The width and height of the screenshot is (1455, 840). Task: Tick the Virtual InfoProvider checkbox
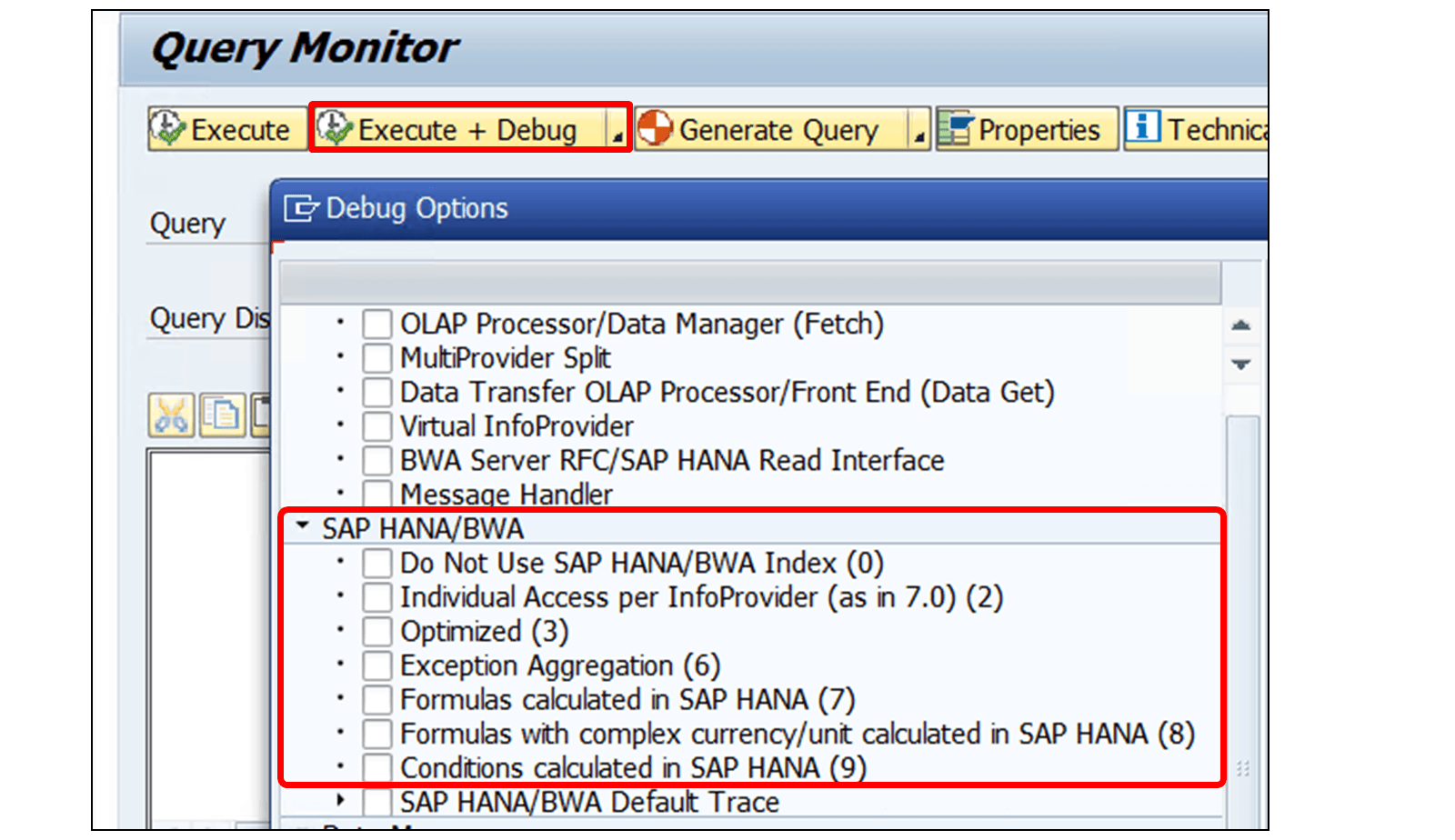(x=376, y=426)
